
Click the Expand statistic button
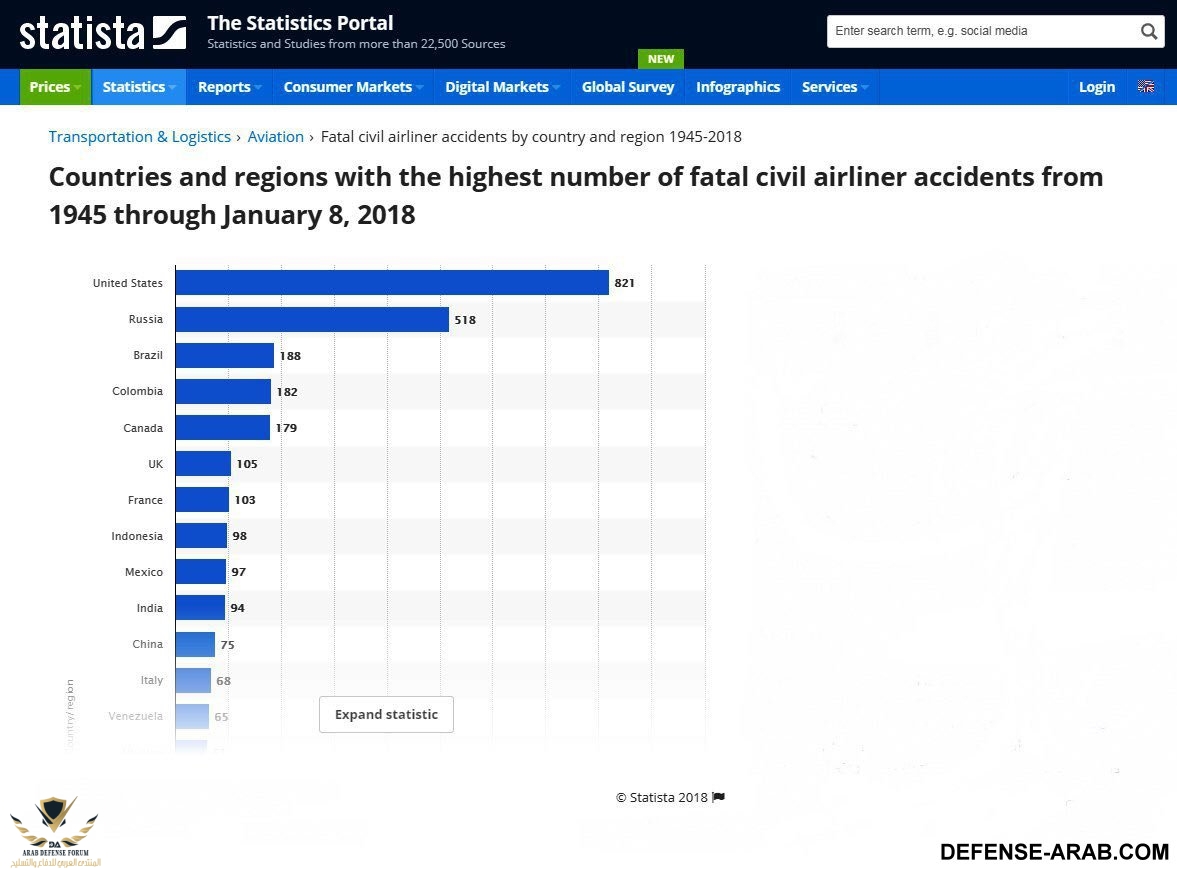386,715
